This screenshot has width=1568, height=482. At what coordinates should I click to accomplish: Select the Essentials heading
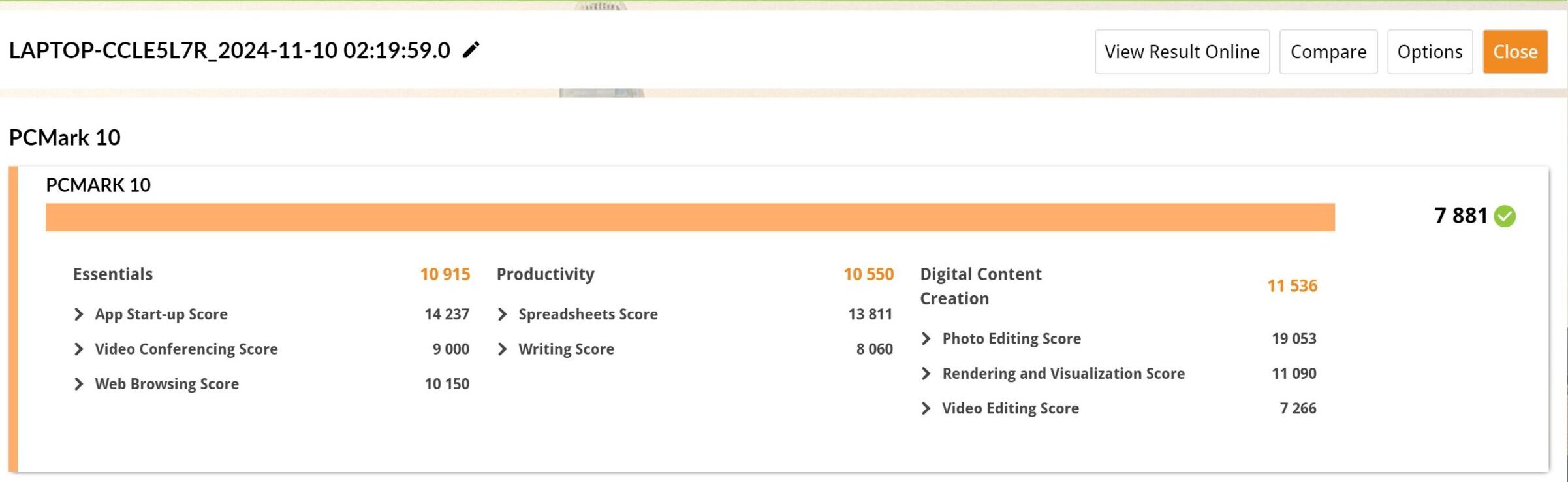[113, 274]
